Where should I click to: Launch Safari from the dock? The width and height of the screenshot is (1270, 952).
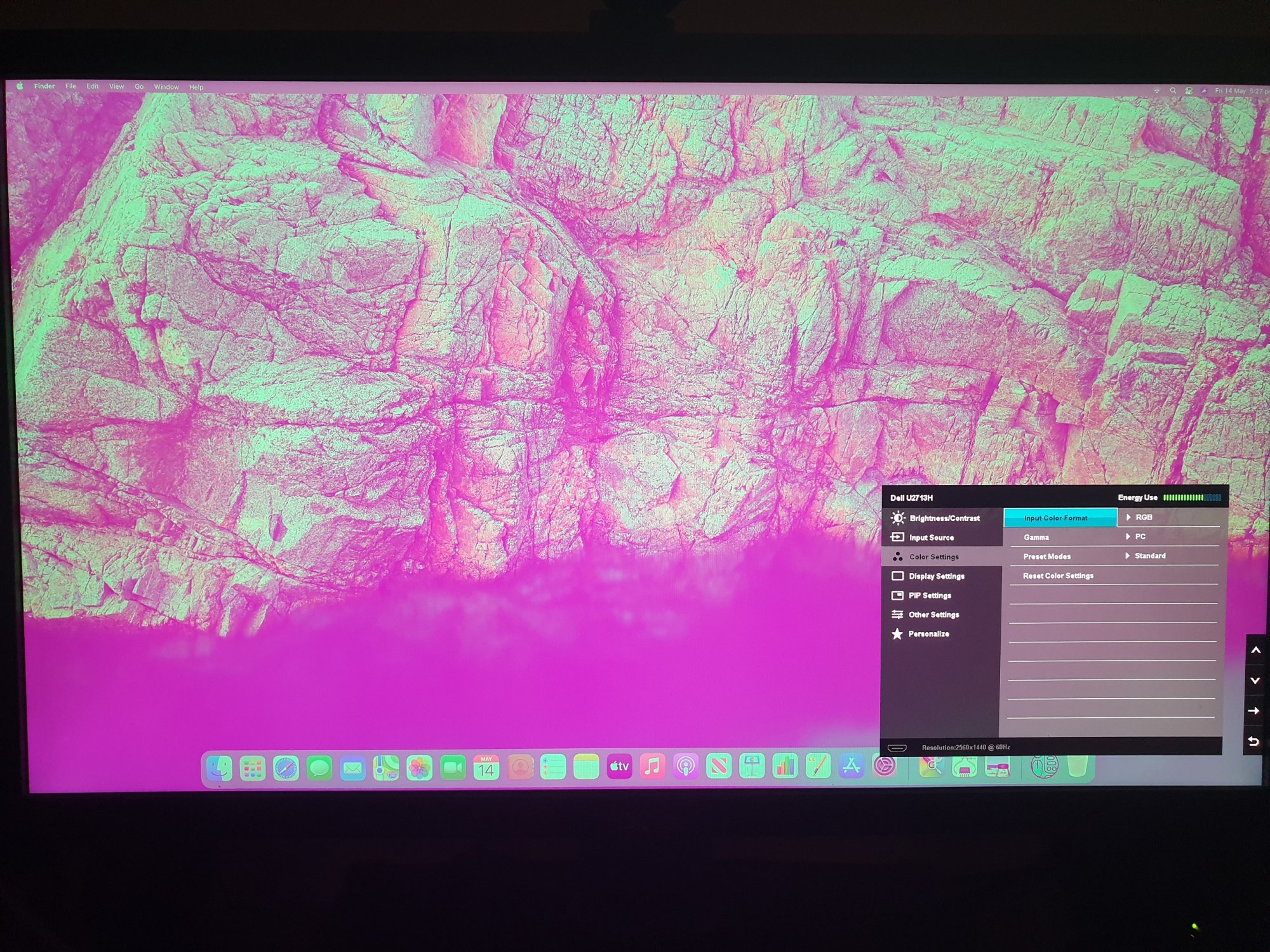point(286,768)
